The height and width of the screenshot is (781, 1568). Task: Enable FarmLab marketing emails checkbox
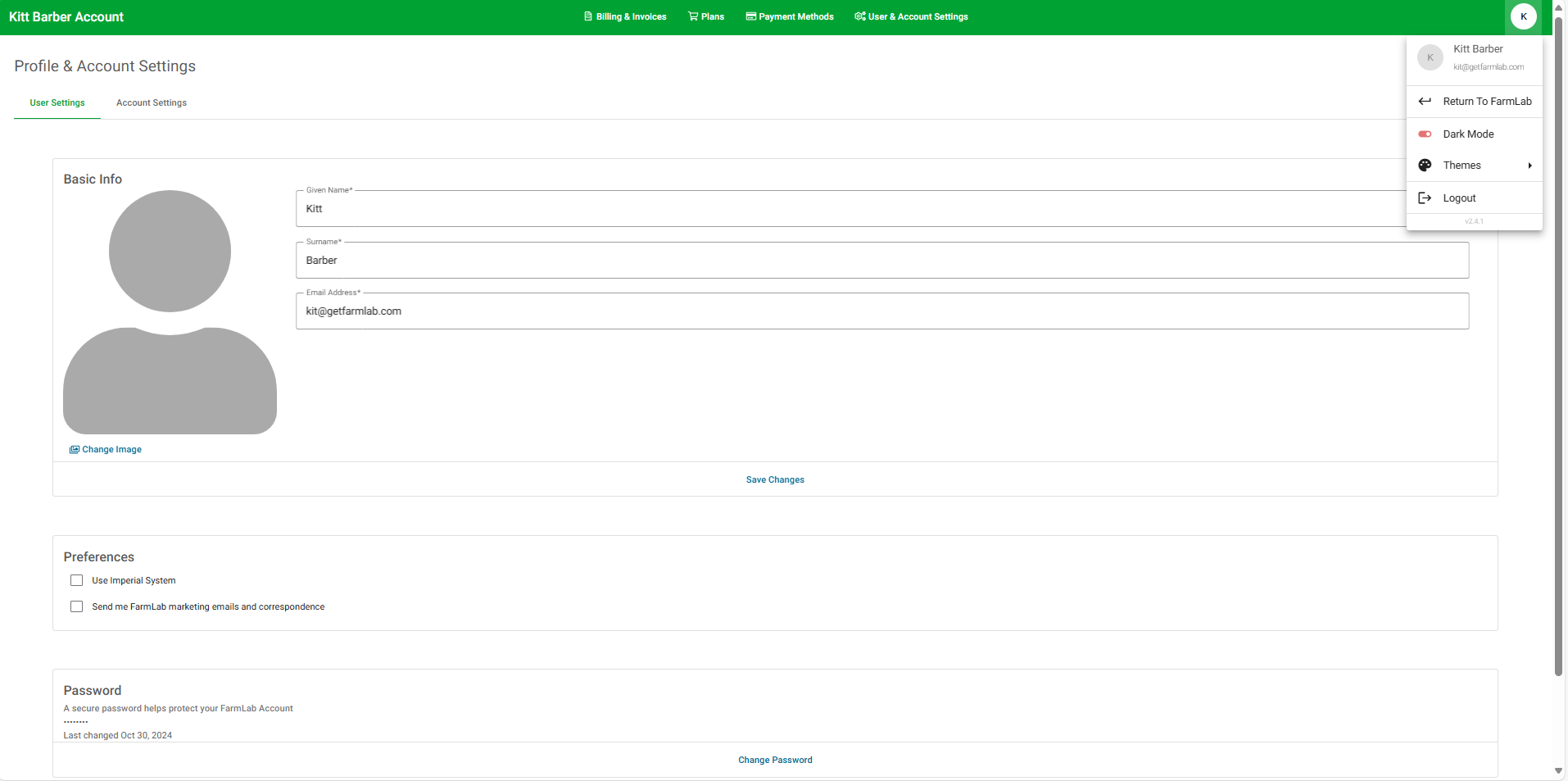coord(77,606)
